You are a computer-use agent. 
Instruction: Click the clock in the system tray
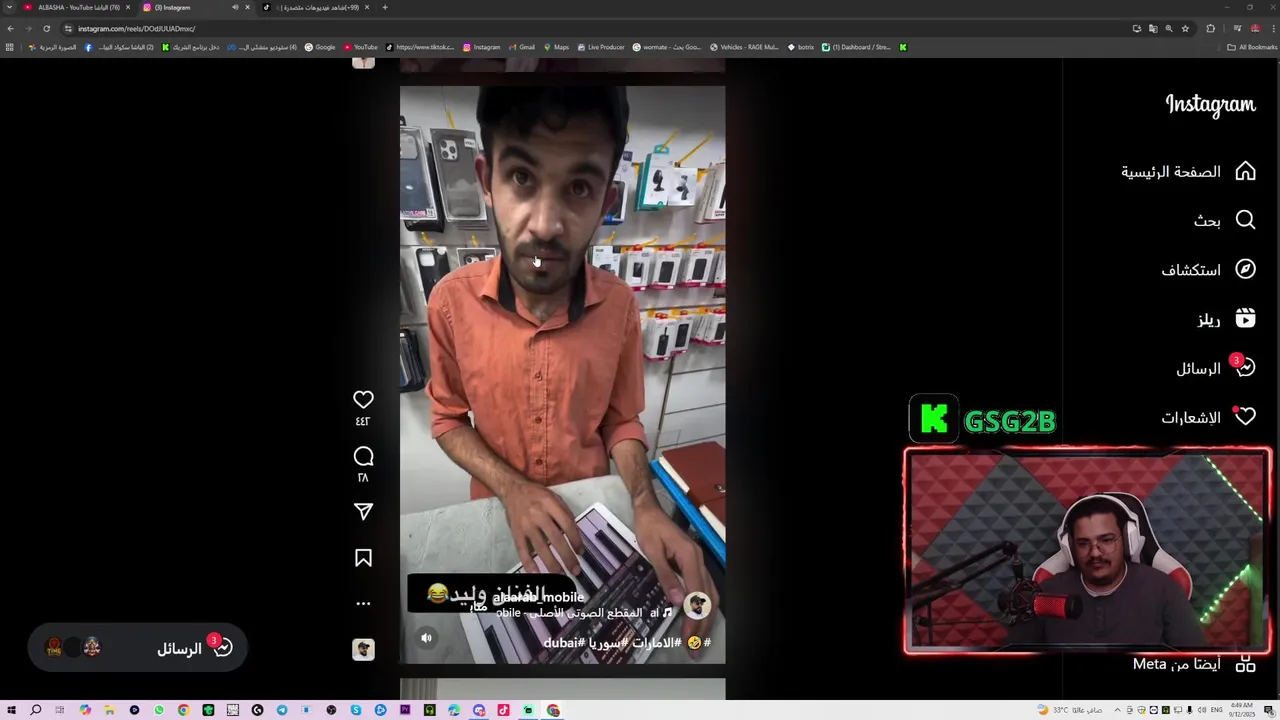click(x=1243, y=710)
